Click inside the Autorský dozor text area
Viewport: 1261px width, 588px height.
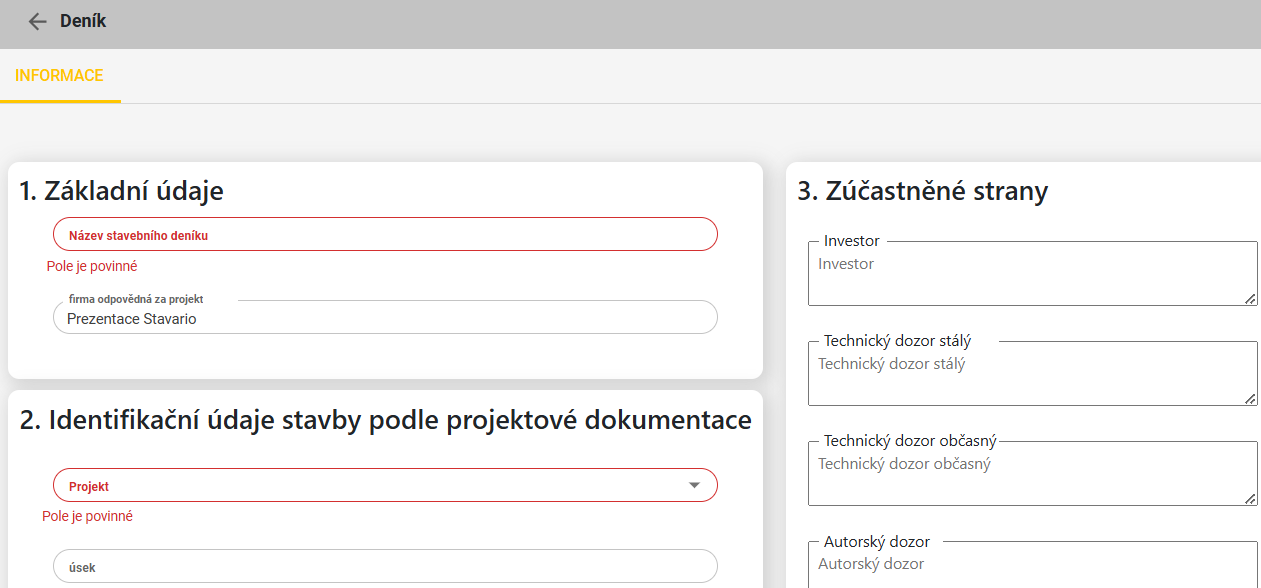(x=1030, y=568)
